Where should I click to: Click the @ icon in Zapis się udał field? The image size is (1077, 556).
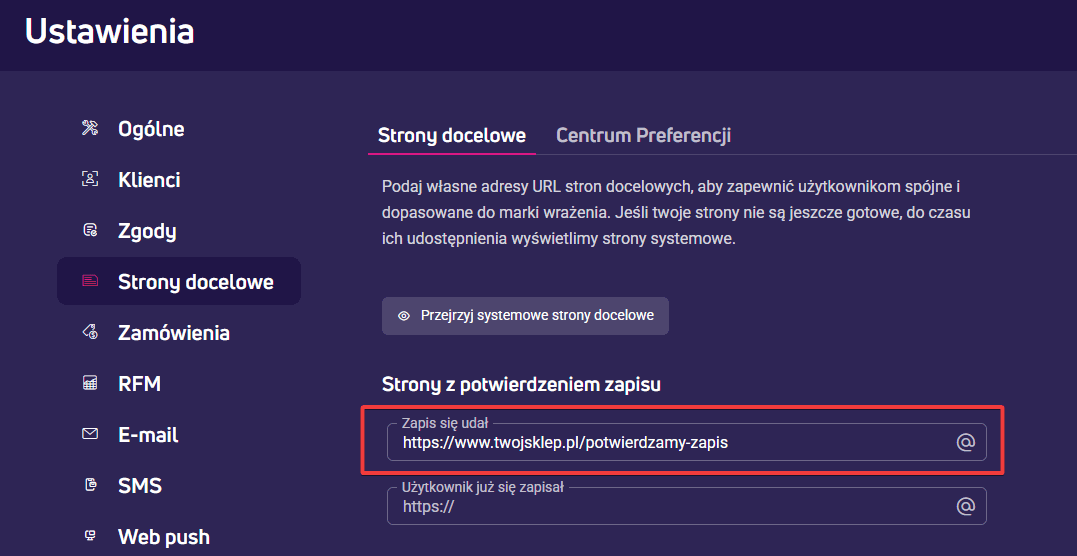[966, 443]
